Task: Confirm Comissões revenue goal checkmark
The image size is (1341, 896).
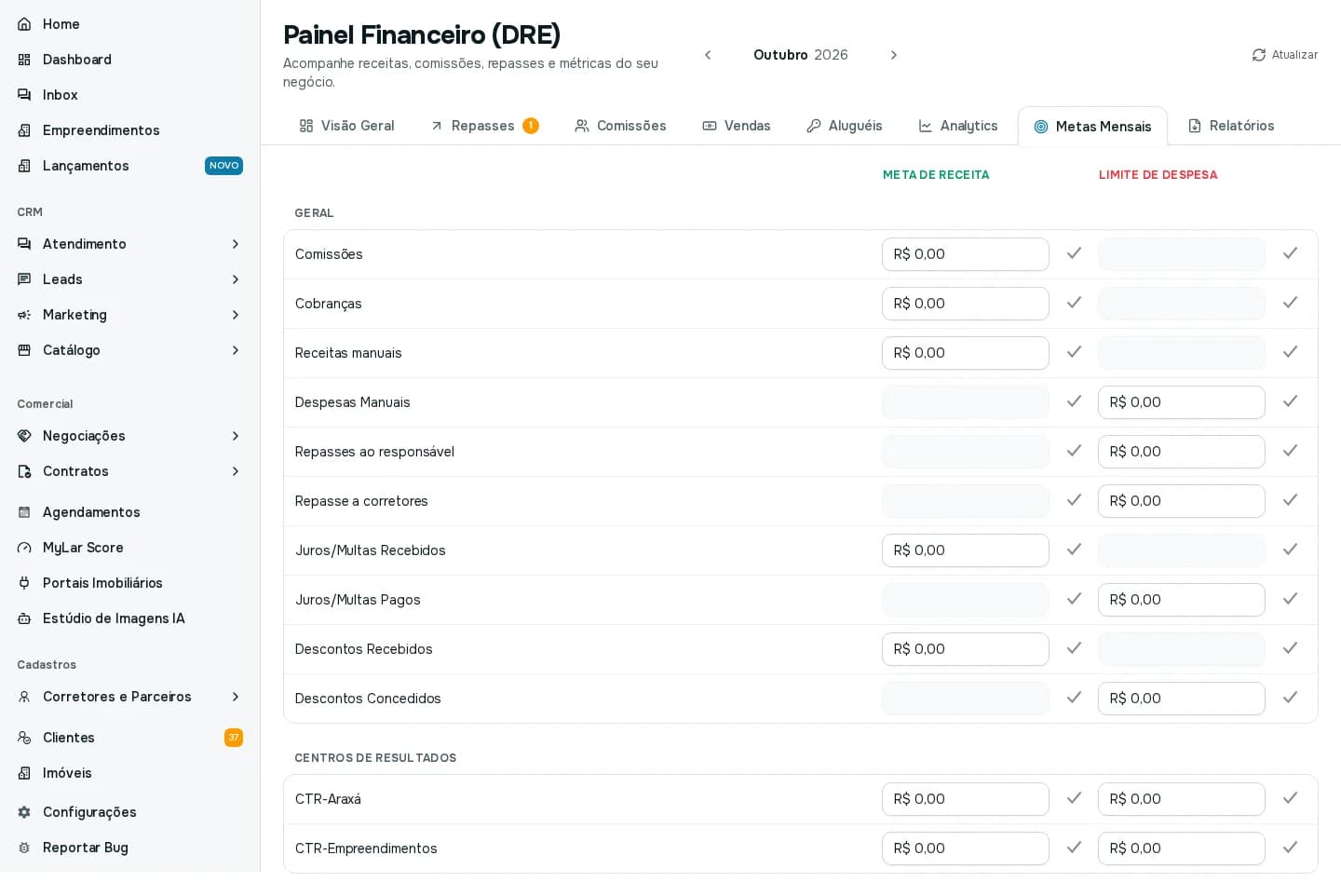Action: 1074,253
